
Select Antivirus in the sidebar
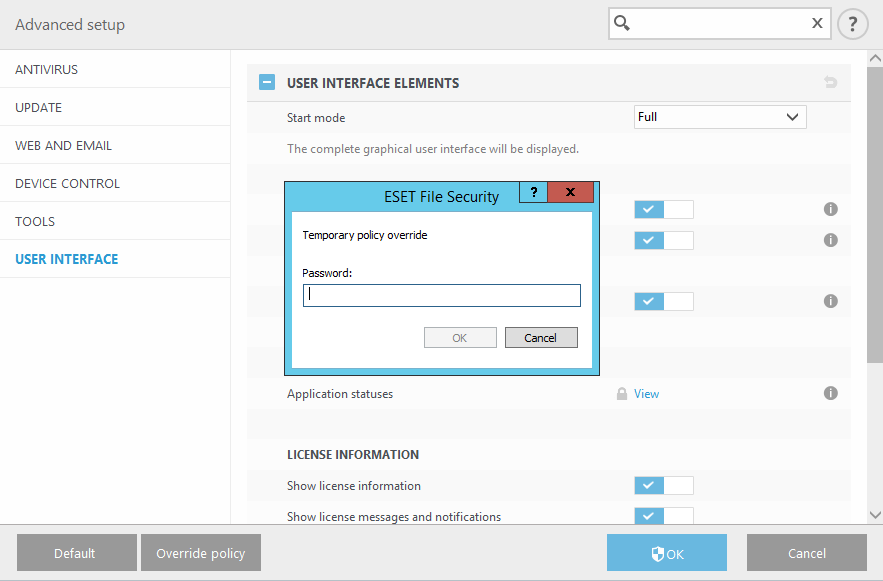[46, 70]
